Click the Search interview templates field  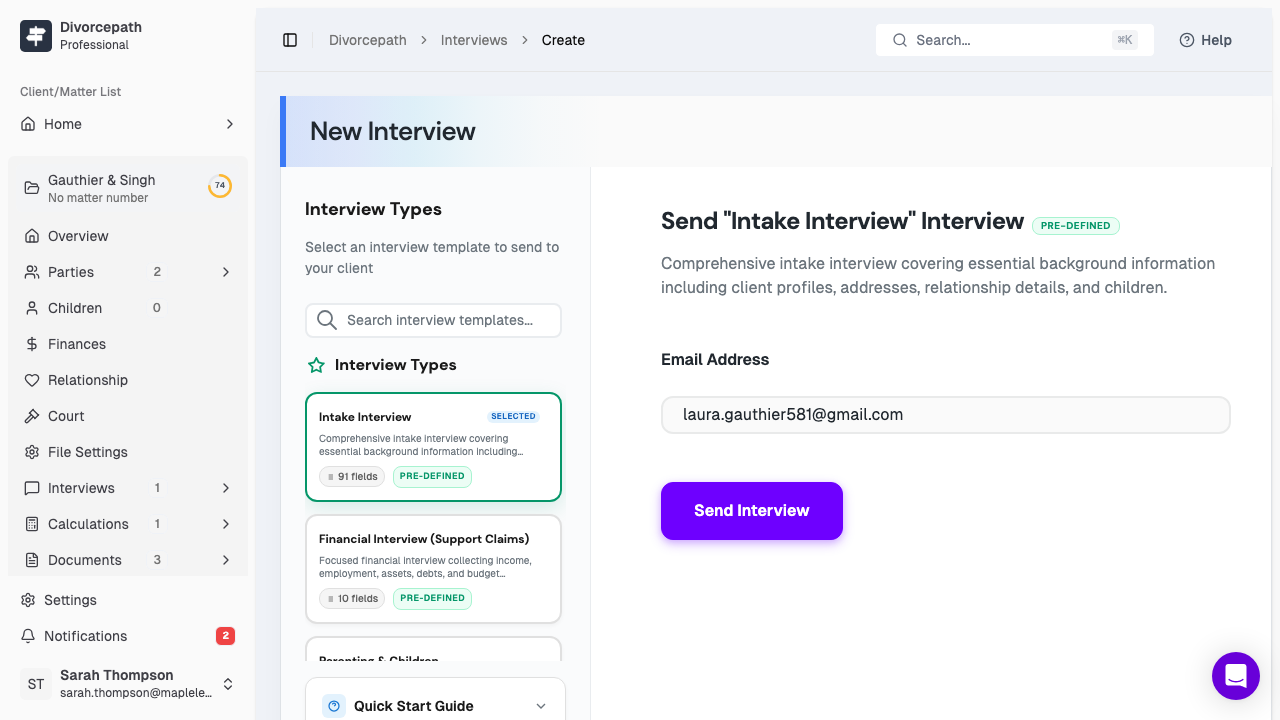[433, 320]
